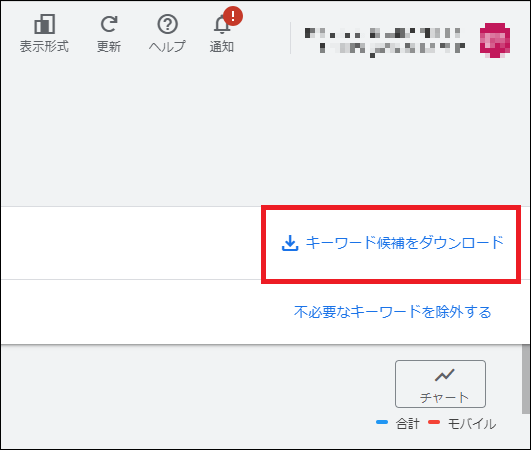Click the download arrow icon
531x450 pixels.
[290, 243]
